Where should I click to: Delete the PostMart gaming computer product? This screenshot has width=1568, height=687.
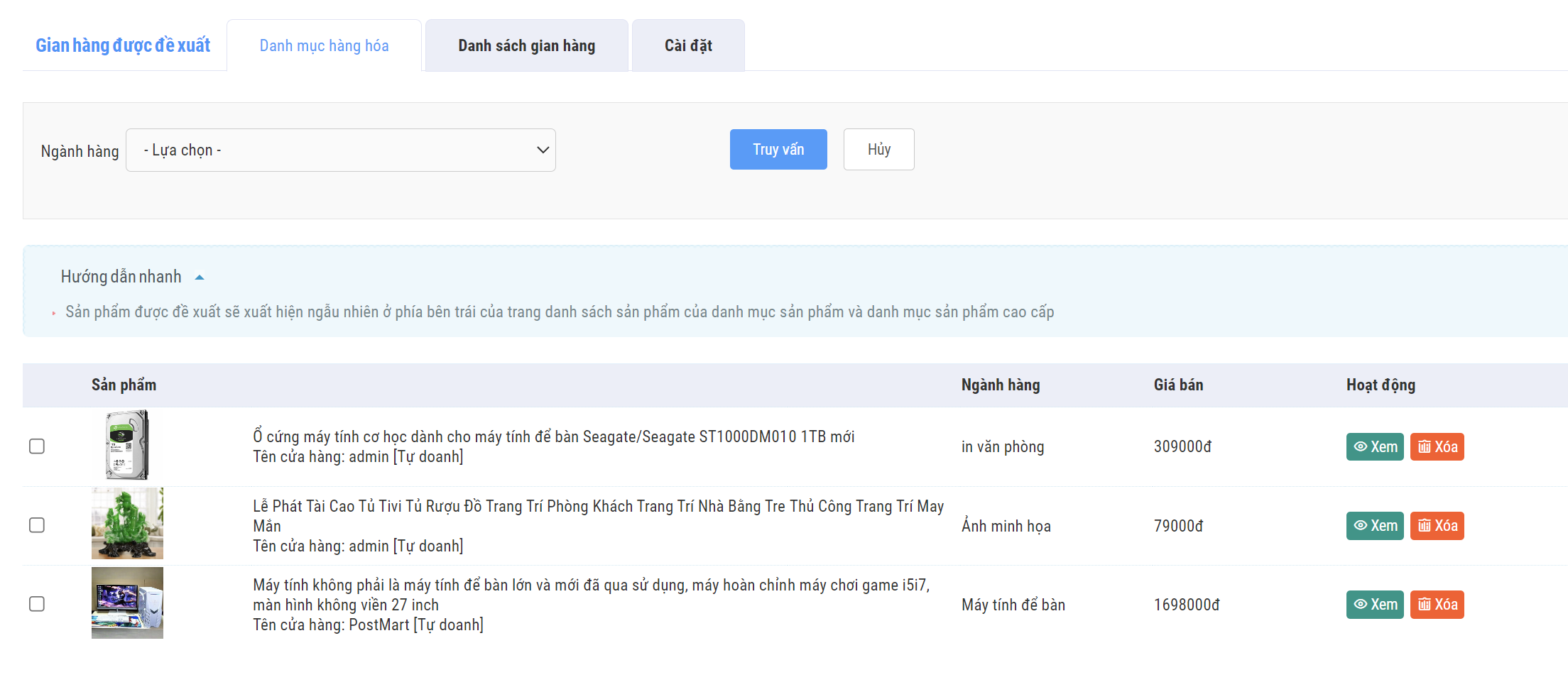1437,605
